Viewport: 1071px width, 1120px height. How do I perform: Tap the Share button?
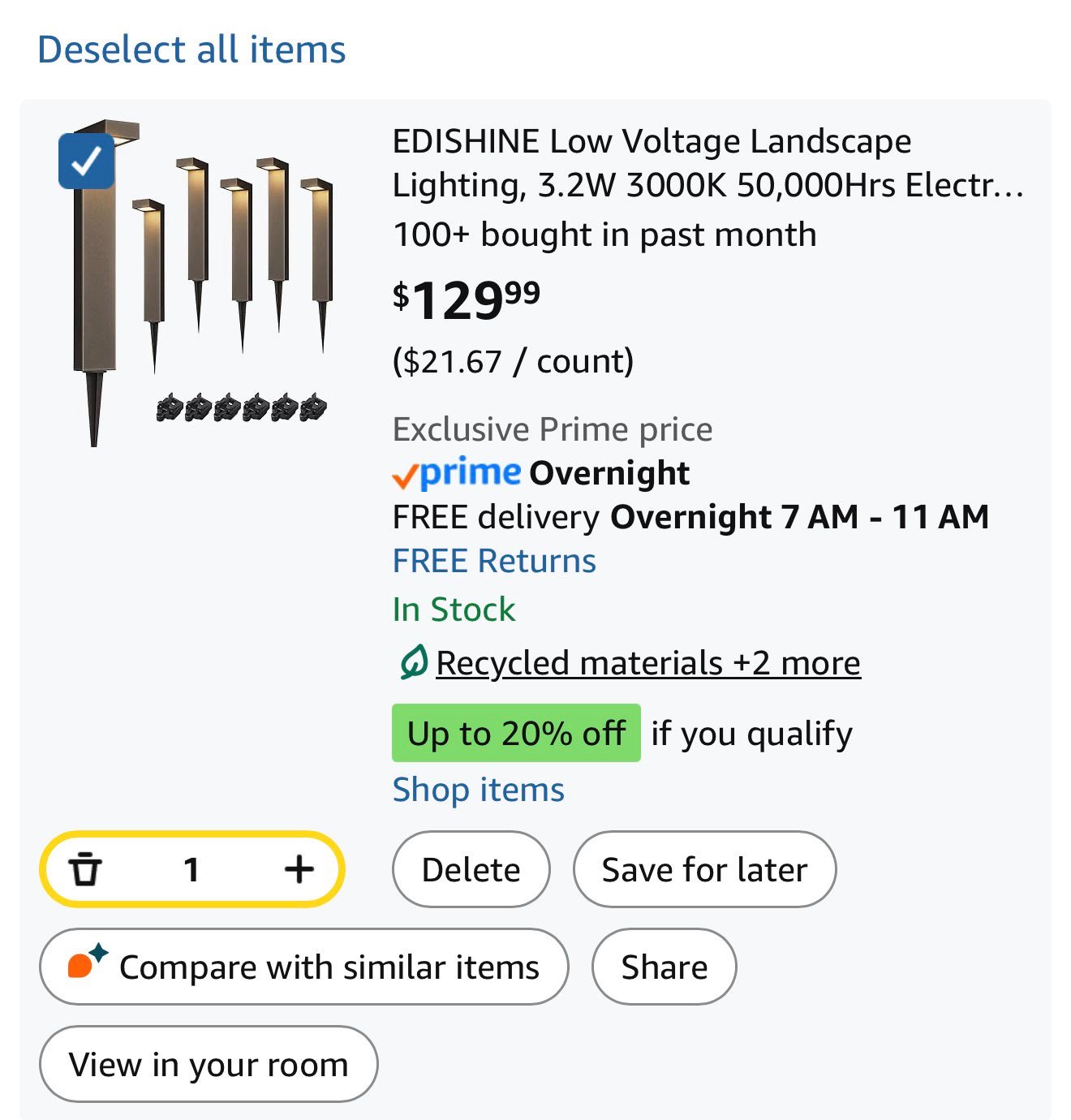(x=664, y=967)
